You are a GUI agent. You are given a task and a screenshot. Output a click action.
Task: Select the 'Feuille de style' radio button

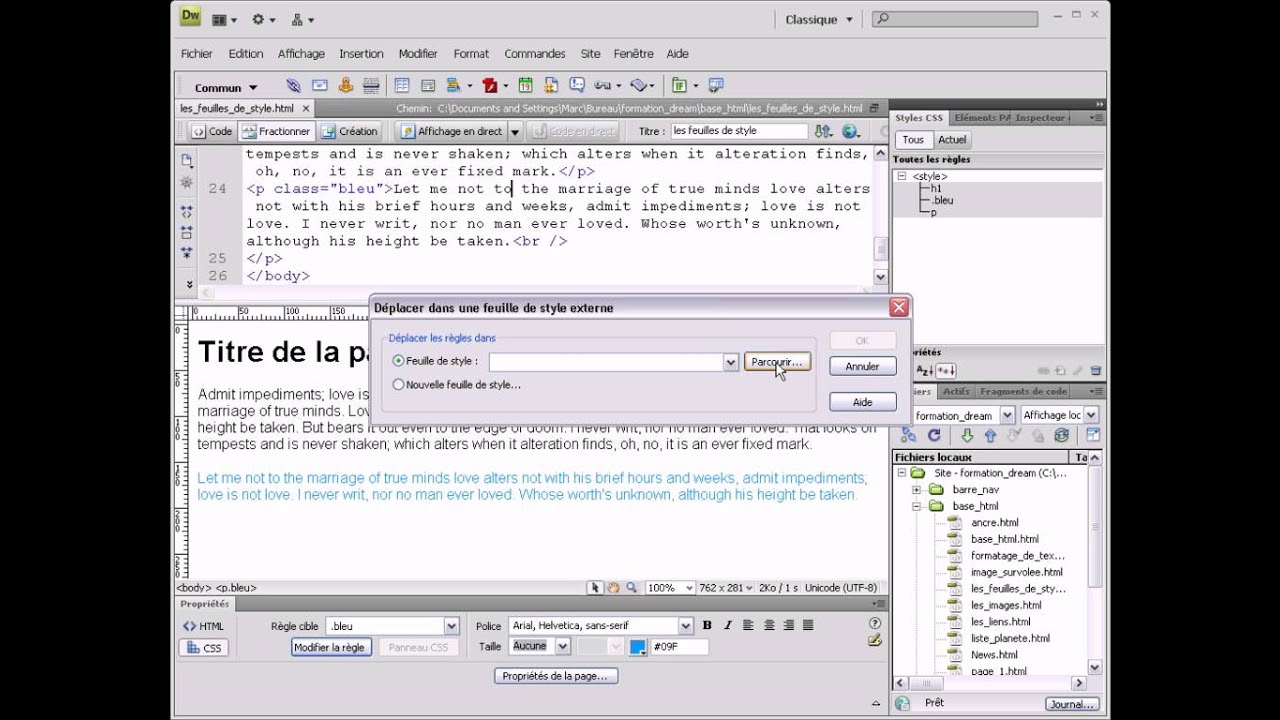(399, 361)
